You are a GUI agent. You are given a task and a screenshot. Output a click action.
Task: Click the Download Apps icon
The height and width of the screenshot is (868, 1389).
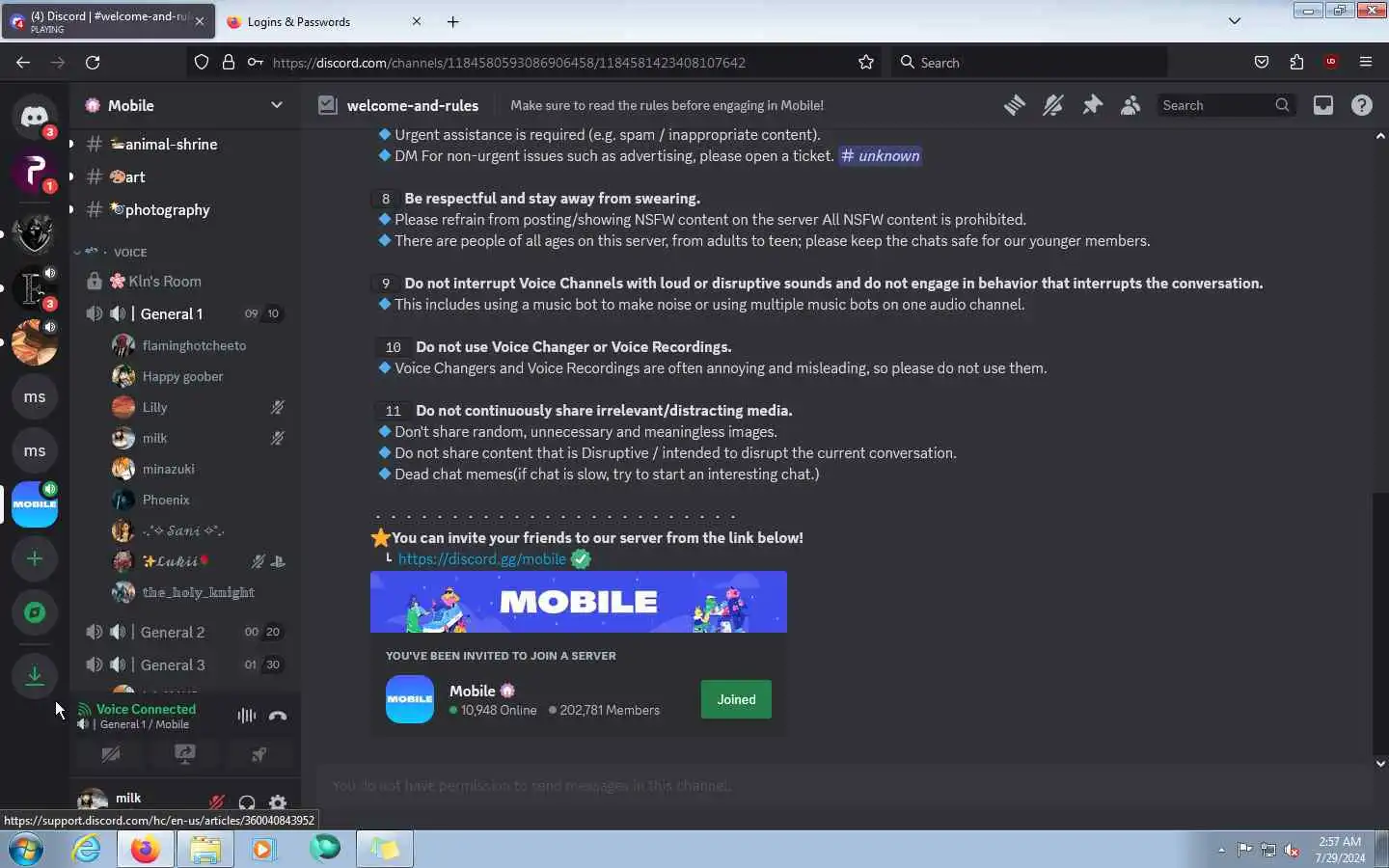click(x=35, y=676)
